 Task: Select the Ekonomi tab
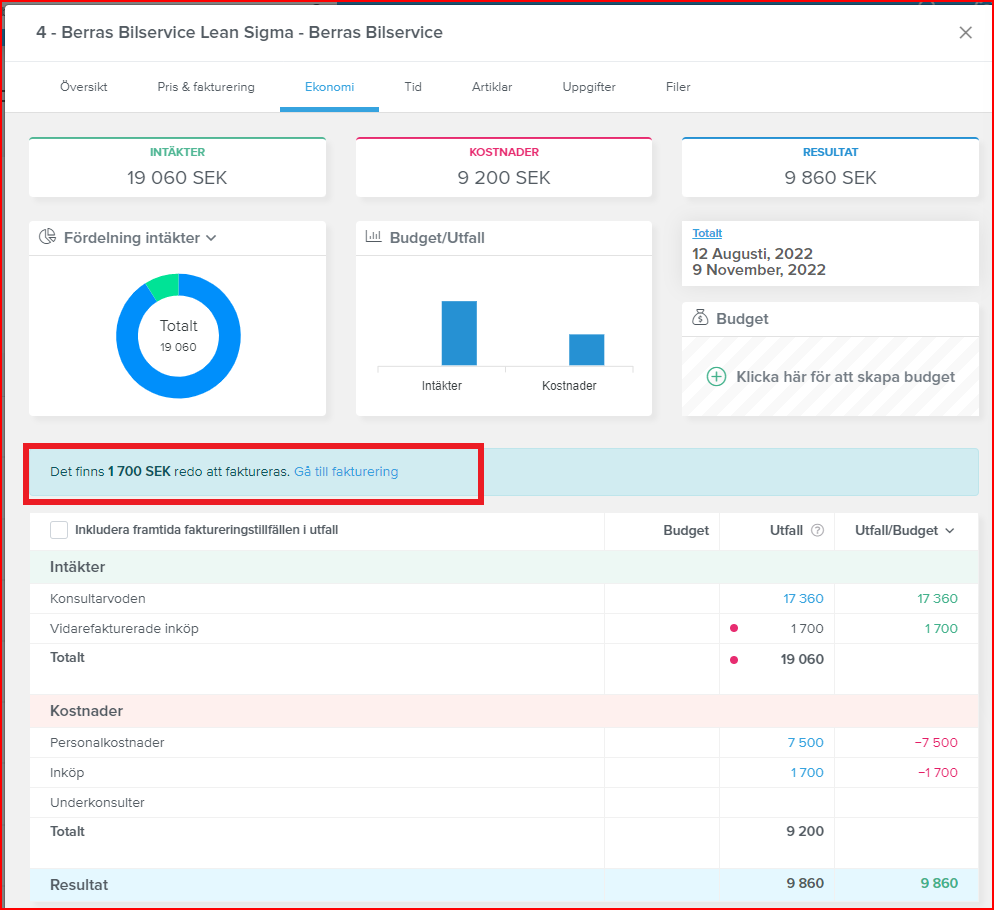tap(330, 87)
